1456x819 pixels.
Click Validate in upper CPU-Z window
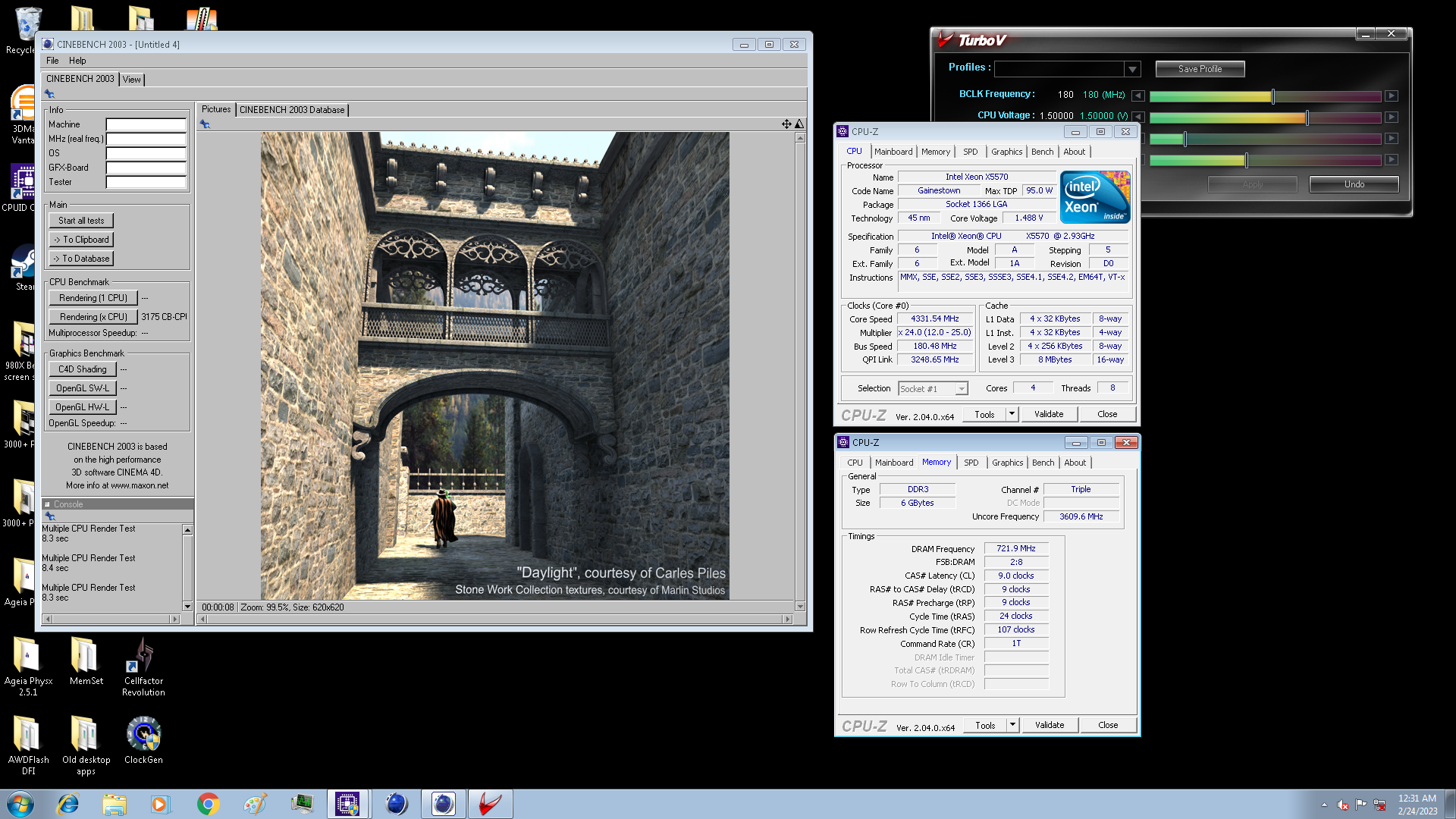click(1049, 414)
